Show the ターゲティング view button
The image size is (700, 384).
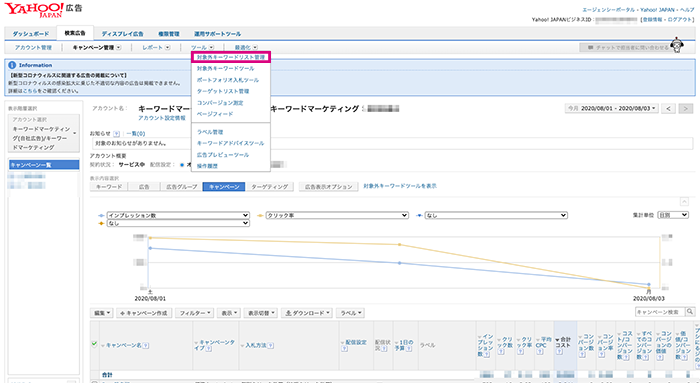[269, 187]
